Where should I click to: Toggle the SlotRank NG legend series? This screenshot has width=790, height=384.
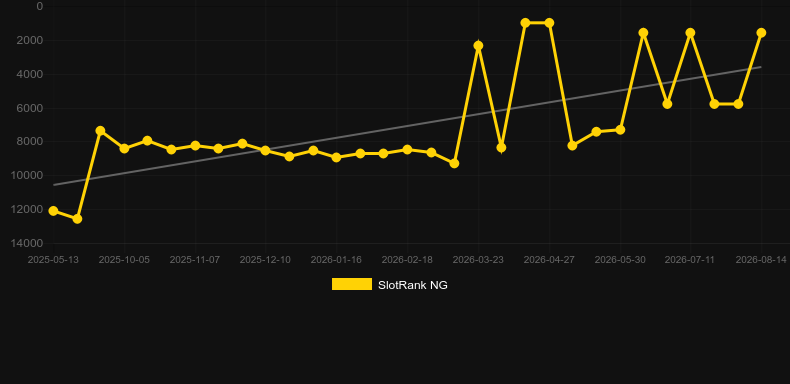tap(389, 285)
